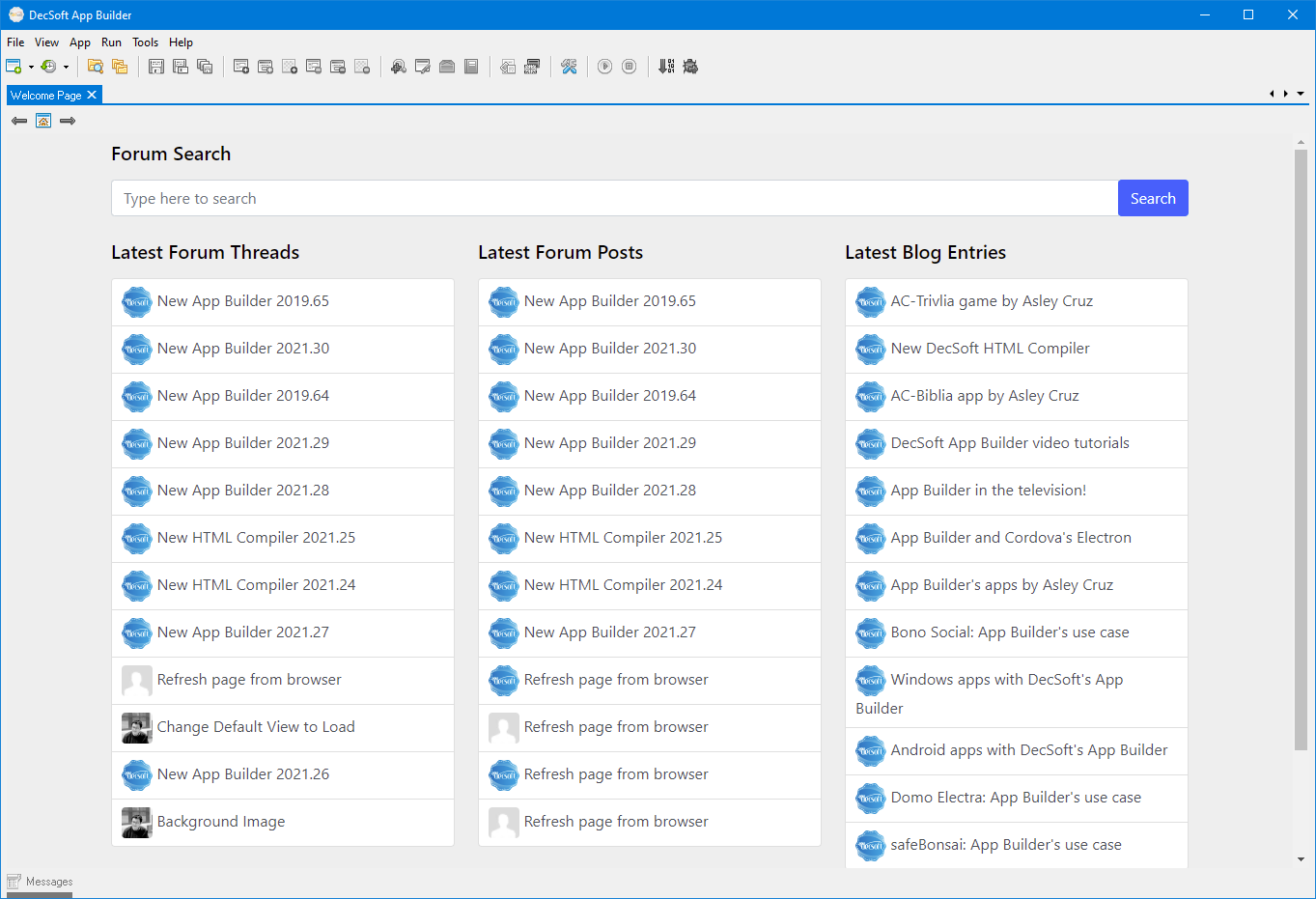Open the App menu

point(80,42)
